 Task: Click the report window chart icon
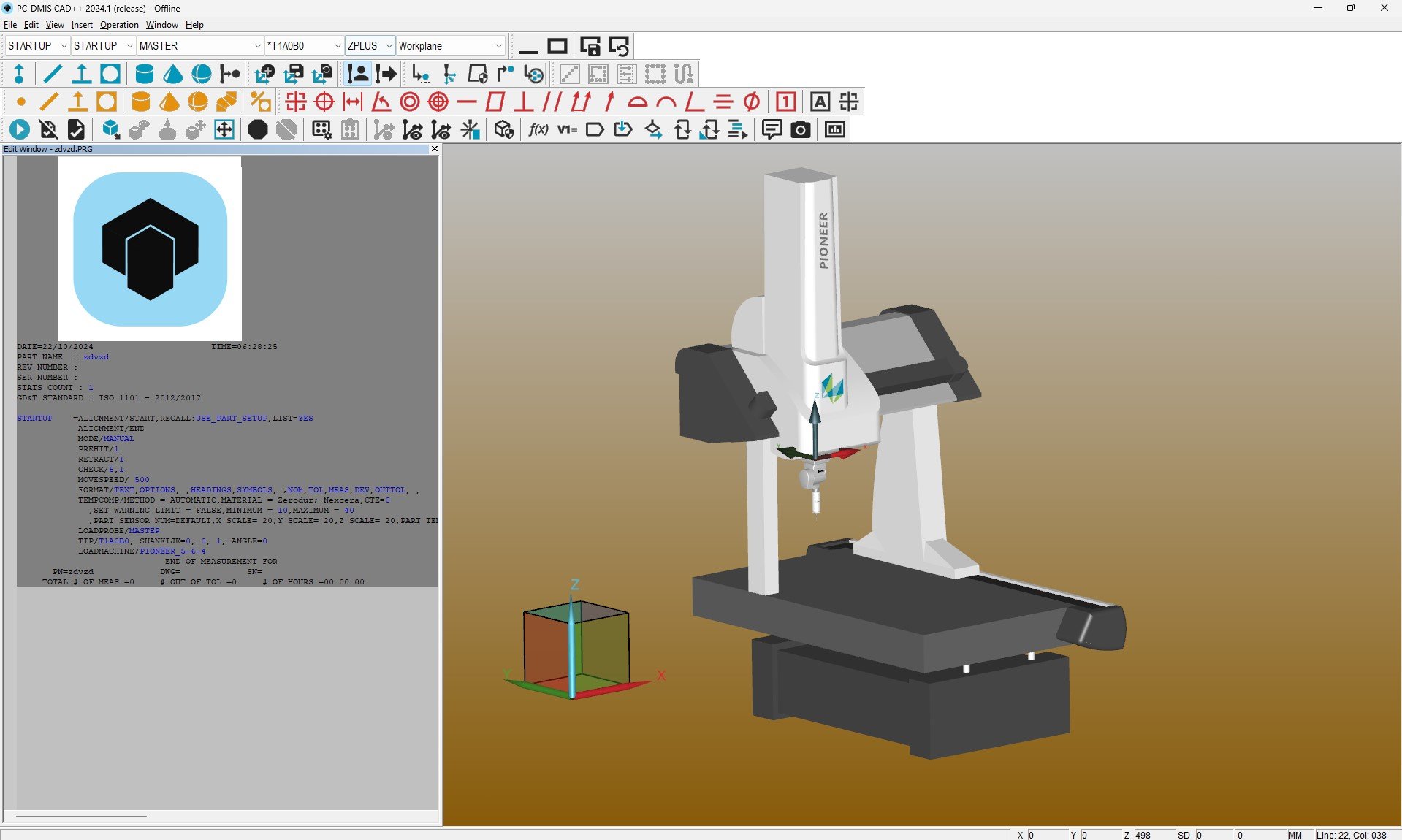[x=835, y=130]
